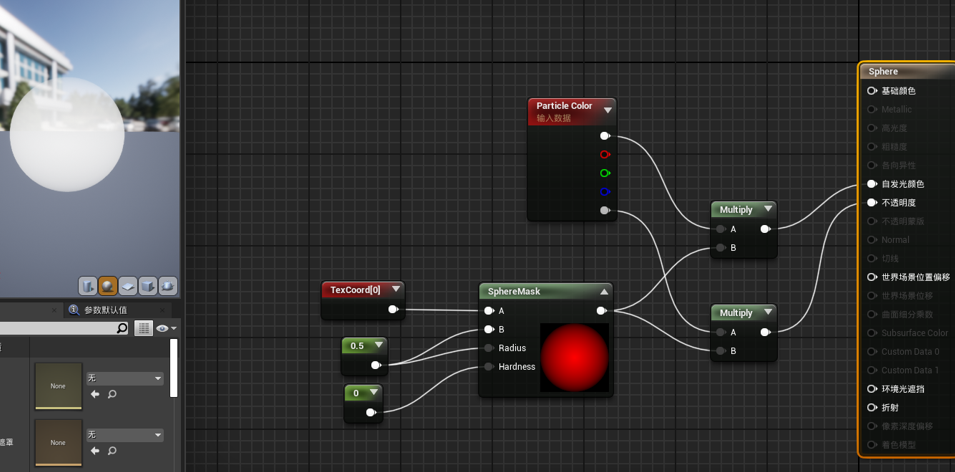955x472 pixels.
Task: Collapse the SphereMask node preview
Action: coord(604,292)
